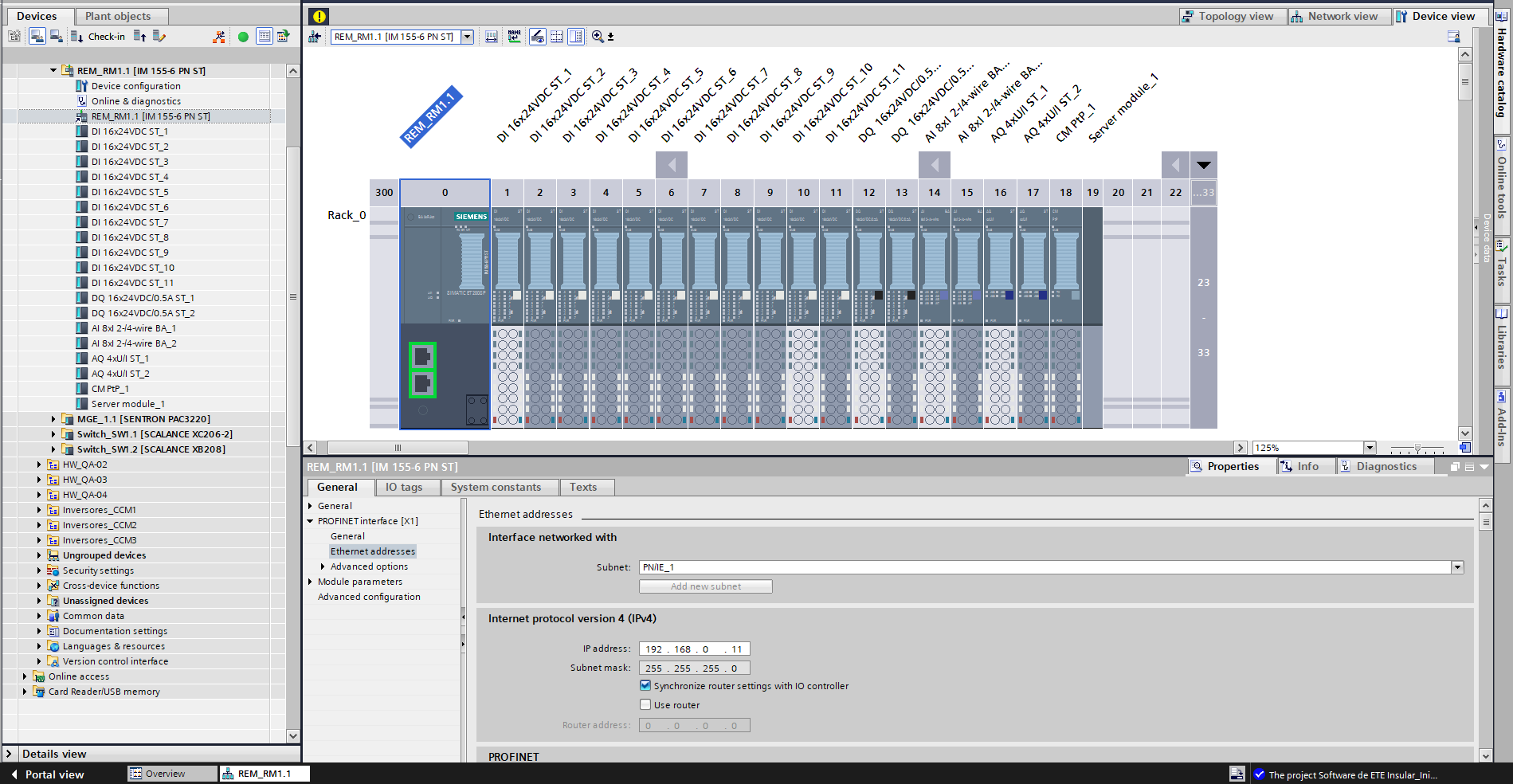This screenshot has height=784, width=1513.
Task: Click the NAME assign device name icon
Action: point(515,37)
